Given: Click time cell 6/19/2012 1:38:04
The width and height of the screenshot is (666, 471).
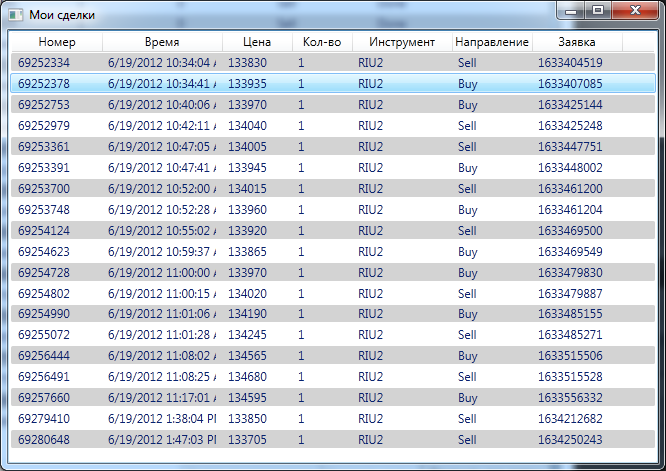Looking at the screenshot, I should click(162, 419).
